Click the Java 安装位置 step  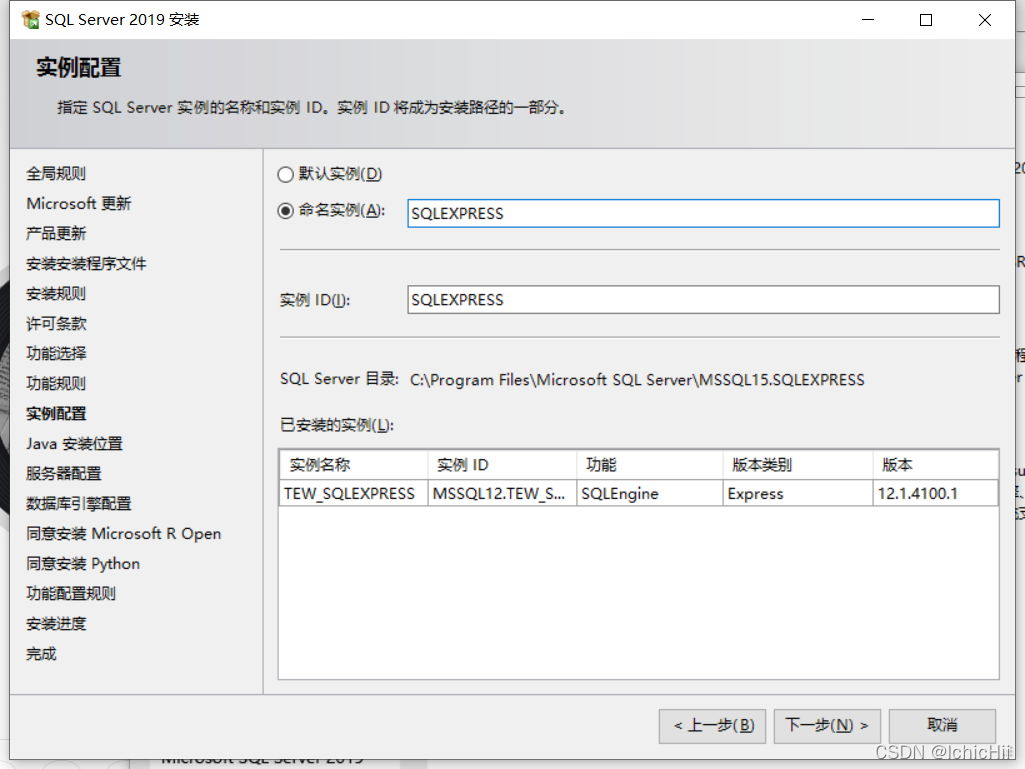click(75, 444)
